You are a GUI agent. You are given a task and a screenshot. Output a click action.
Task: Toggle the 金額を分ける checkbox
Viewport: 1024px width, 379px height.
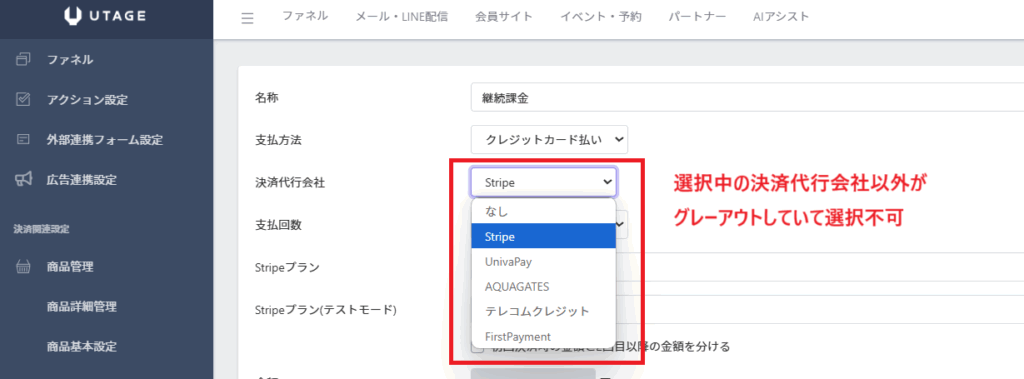(478, 347)
